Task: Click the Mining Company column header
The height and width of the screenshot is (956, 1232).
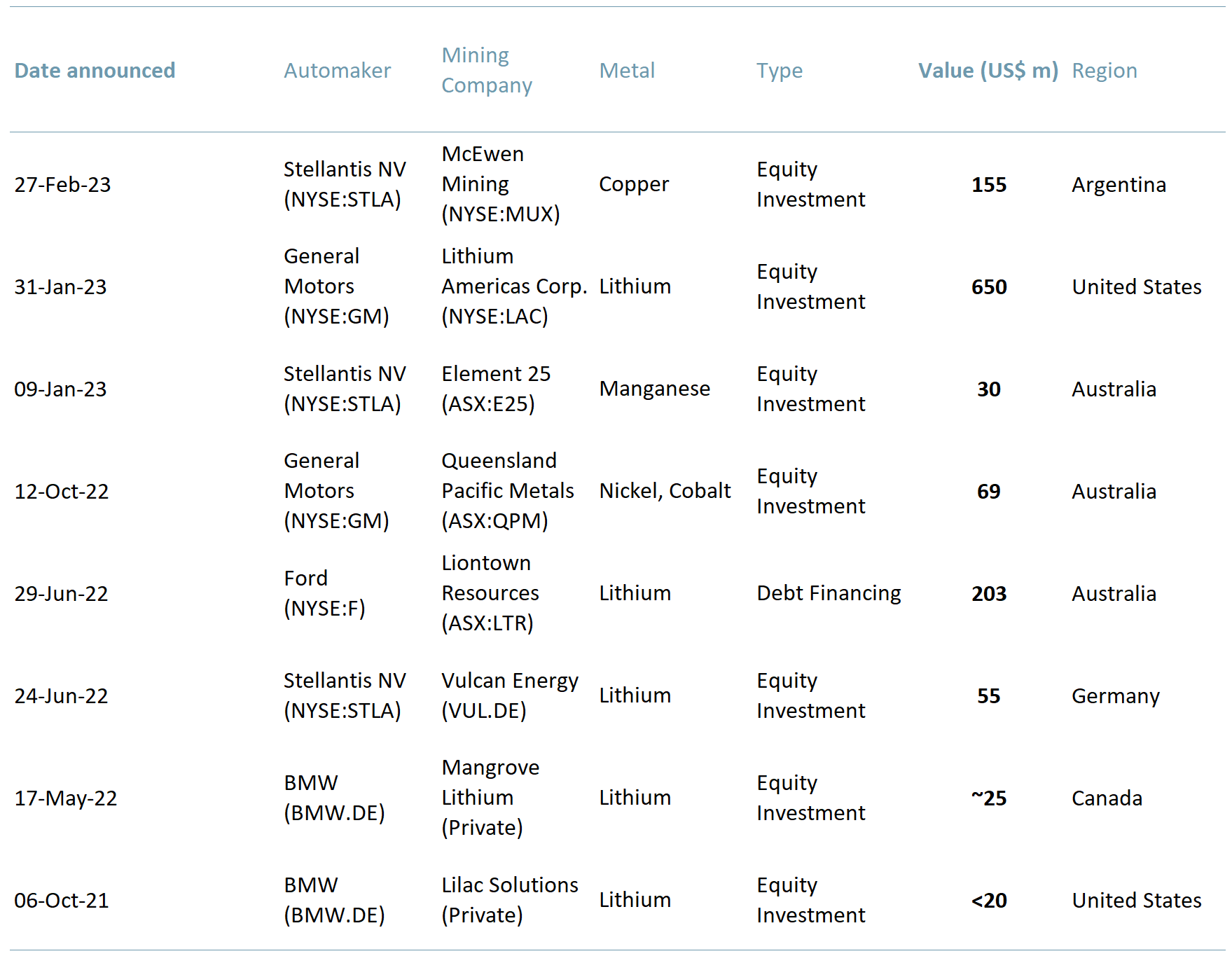Action: (x=486, y=70)
